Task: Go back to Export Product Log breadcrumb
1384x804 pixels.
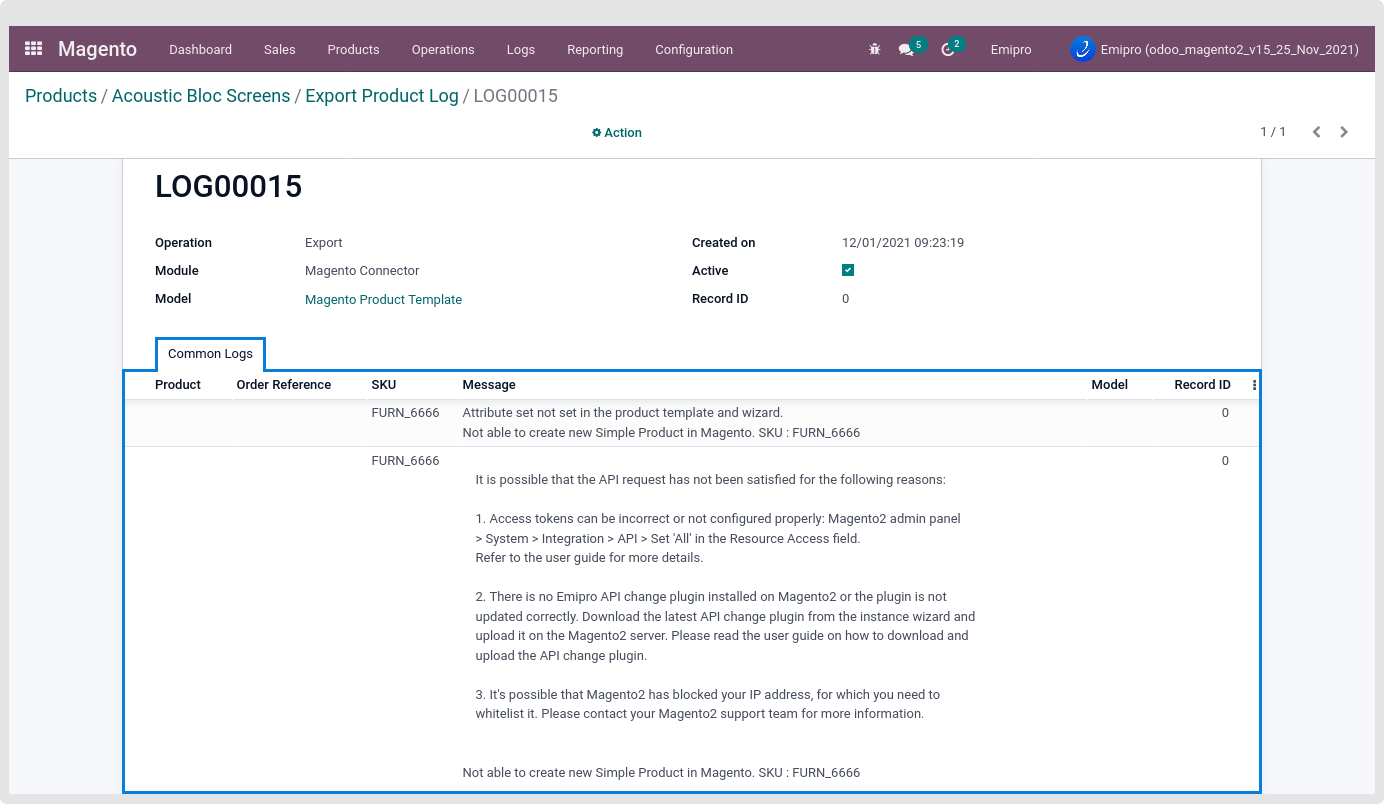Action: coord(382,96)
